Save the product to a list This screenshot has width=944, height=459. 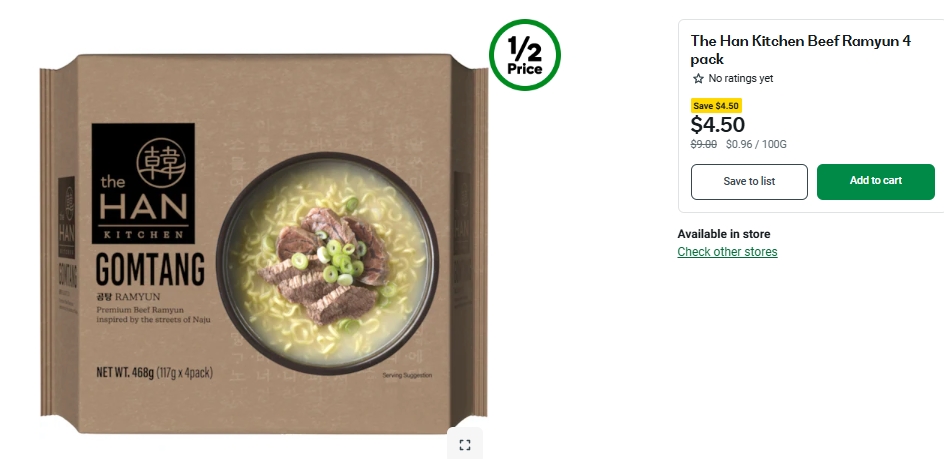point(749,181)
